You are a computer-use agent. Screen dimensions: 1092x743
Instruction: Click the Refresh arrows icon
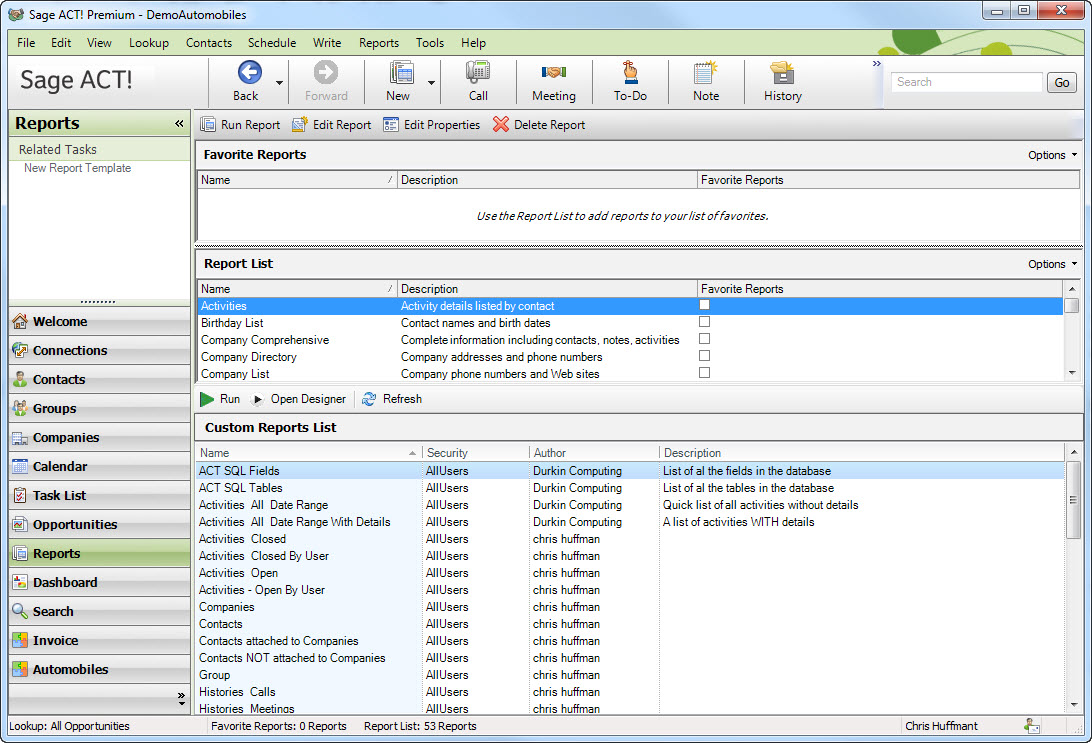tap(369, 399)
